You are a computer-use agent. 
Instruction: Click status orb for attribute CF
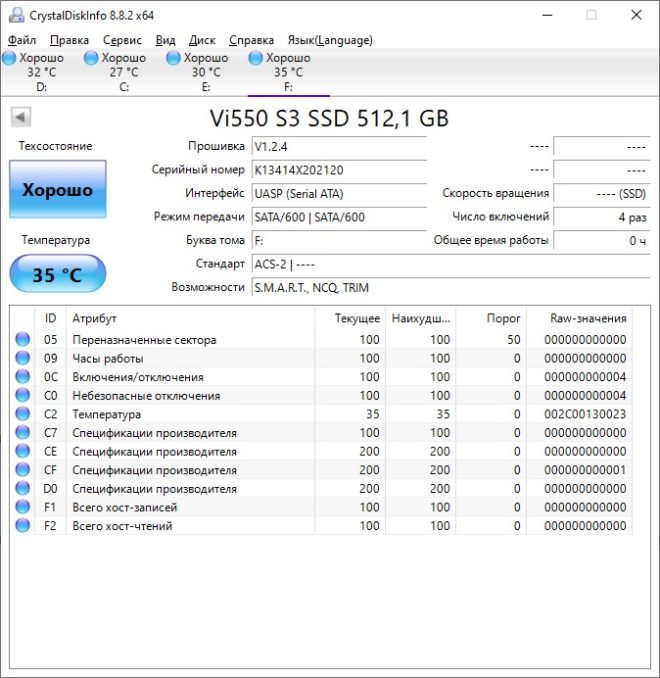tap(22, 469)
